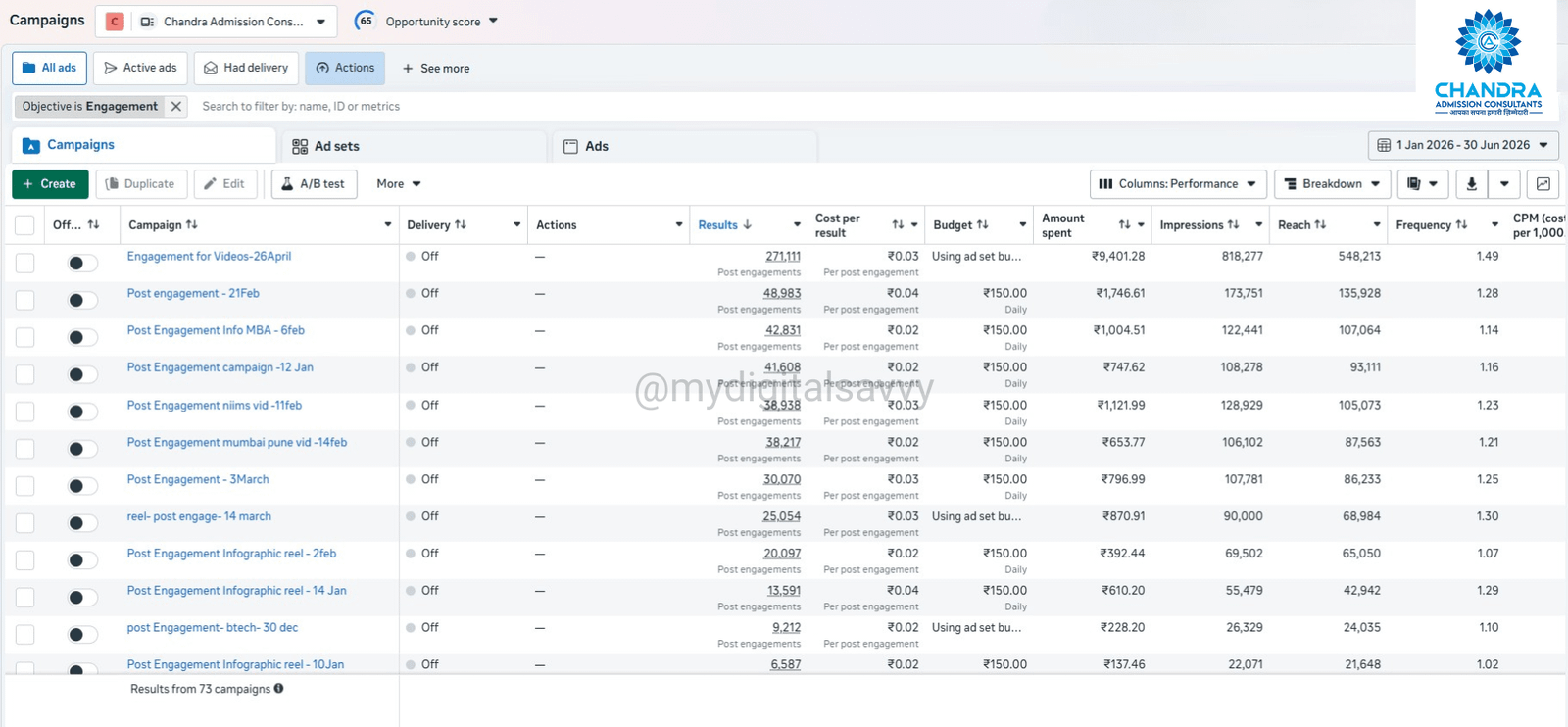This screenshot has width=1568, height=727.
Task: Open the reports icon dropdown
Action: coord(1422,183)
